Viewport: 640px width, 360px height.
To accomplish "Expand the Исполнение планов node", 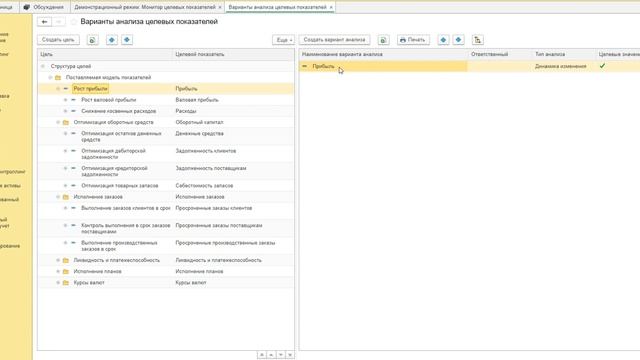I will point(58,271).
